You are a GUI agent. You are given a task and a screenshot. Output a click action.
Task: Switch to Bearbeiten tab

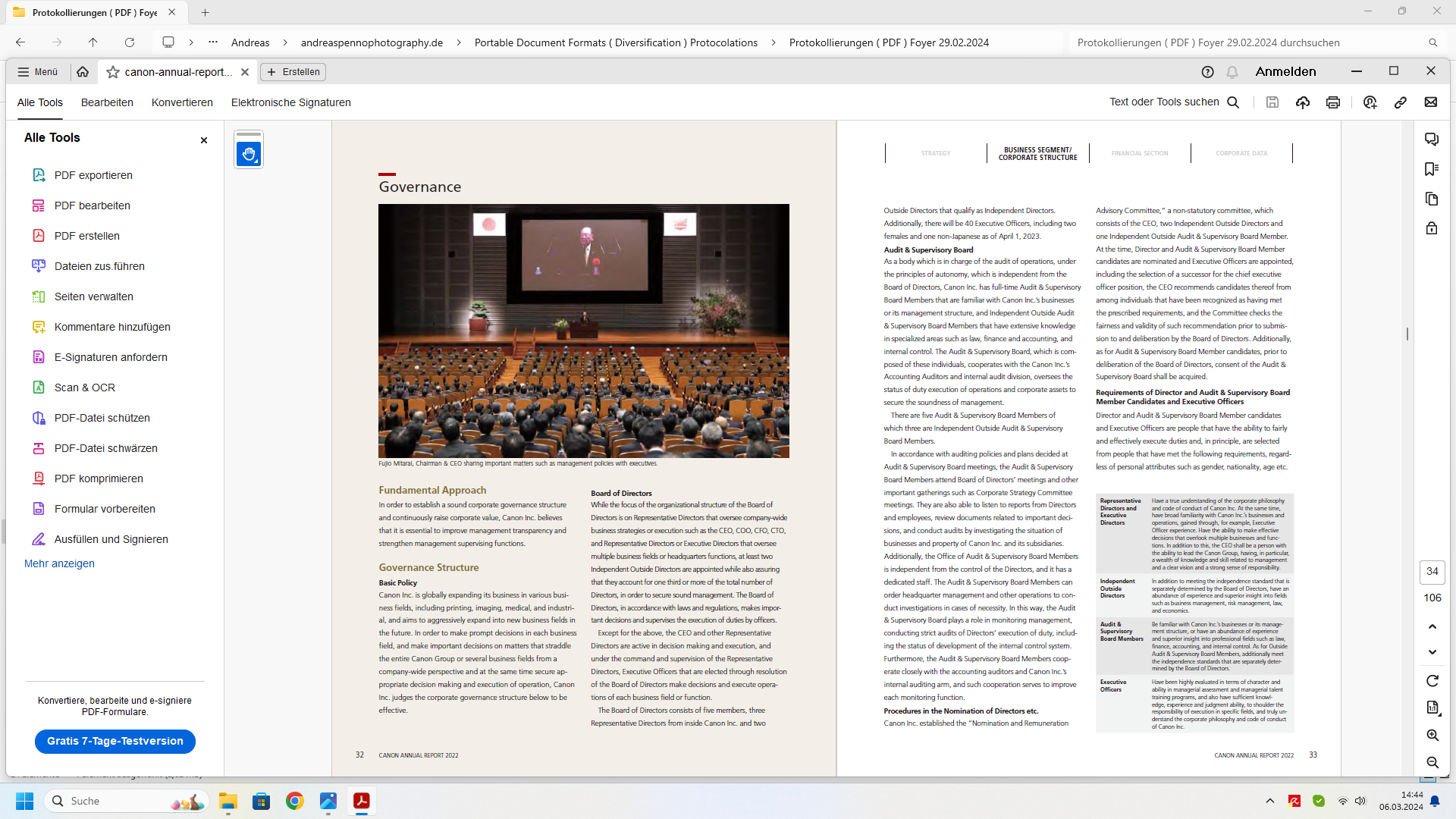point(107,102)
